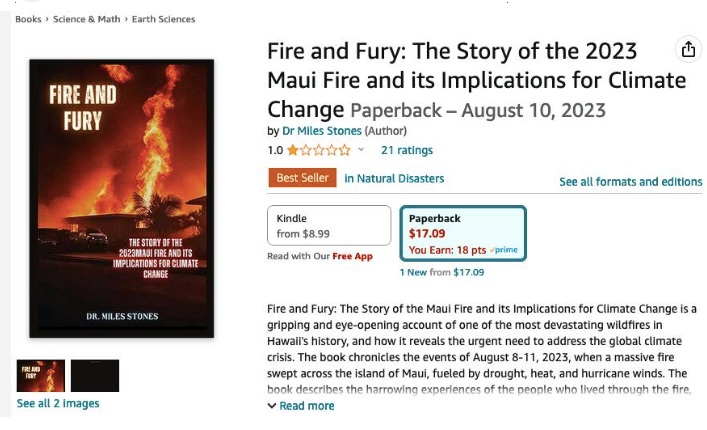Open the rating breakdown chevron
This screenshot has width=707, height=430.
(361, 150)
